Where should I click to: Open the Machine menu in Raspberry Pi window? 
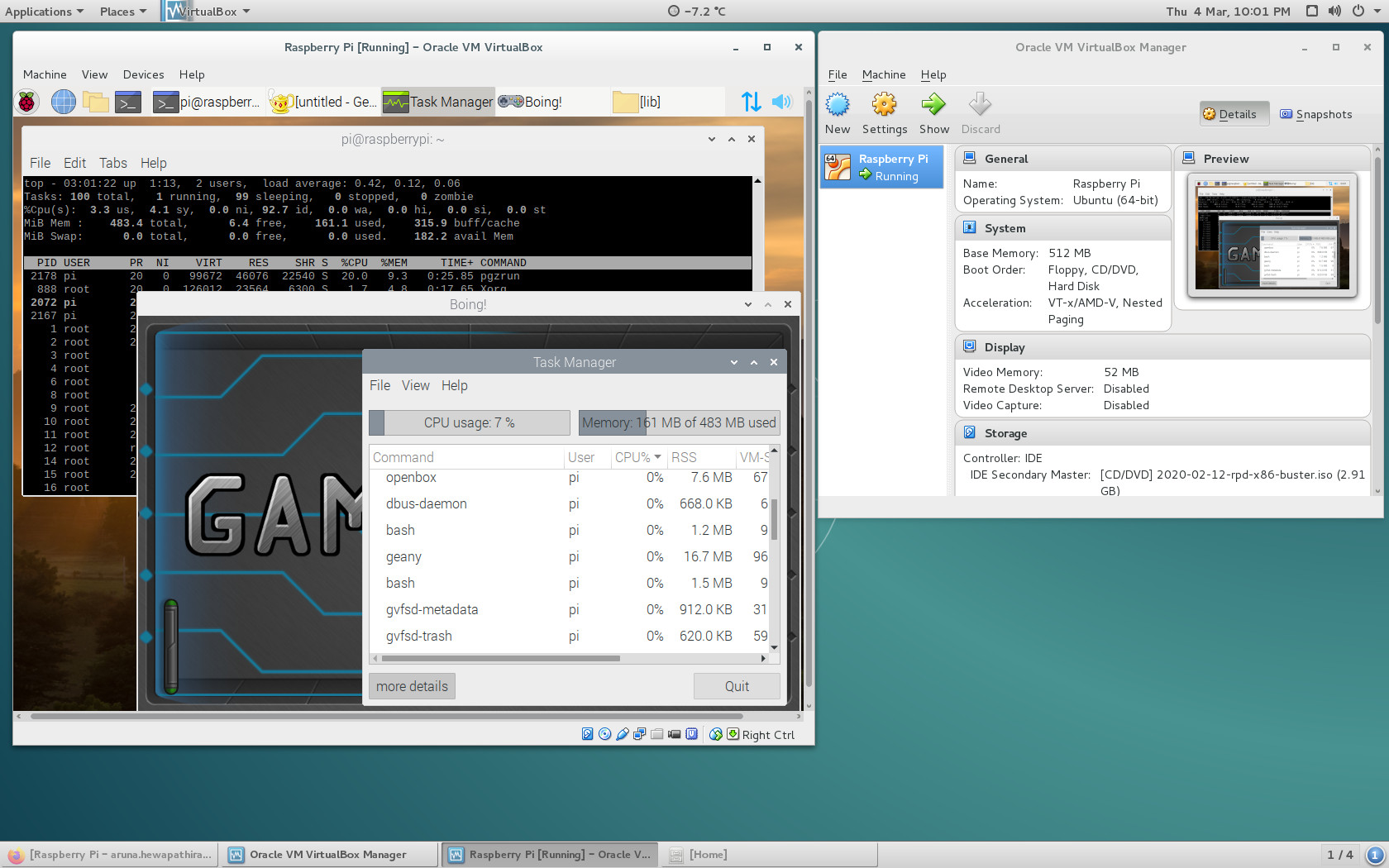pyautogui.click(x=45, y=74)
